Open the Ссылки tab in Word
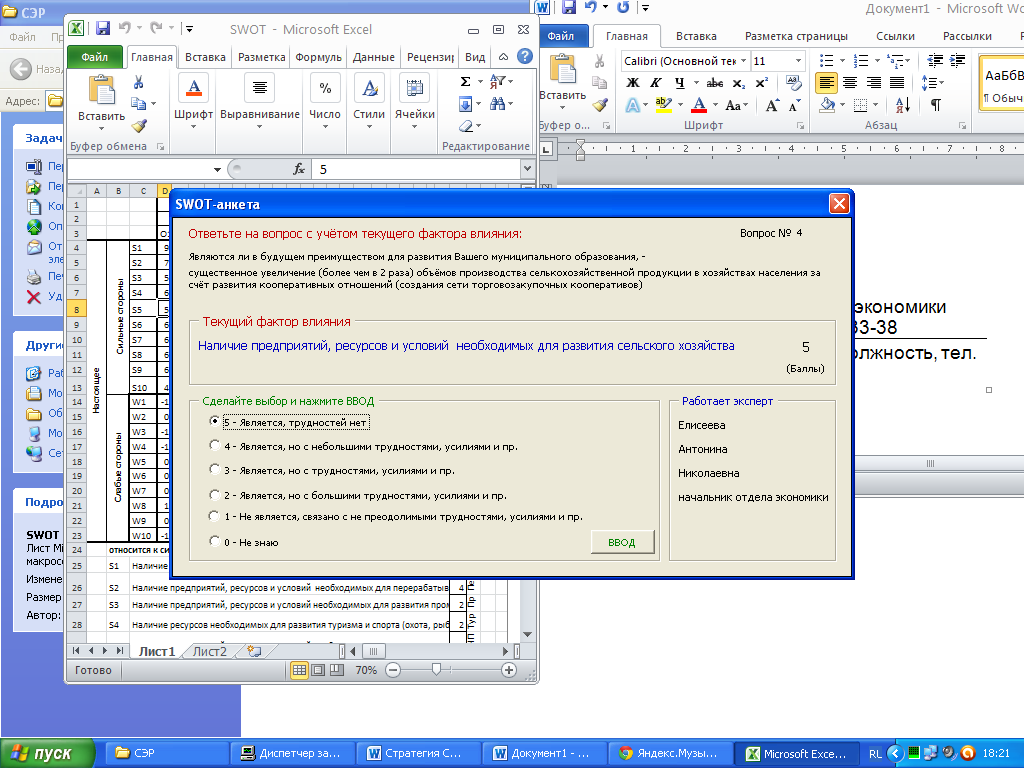Screen dimensions: 1024x768 point(895,36)
